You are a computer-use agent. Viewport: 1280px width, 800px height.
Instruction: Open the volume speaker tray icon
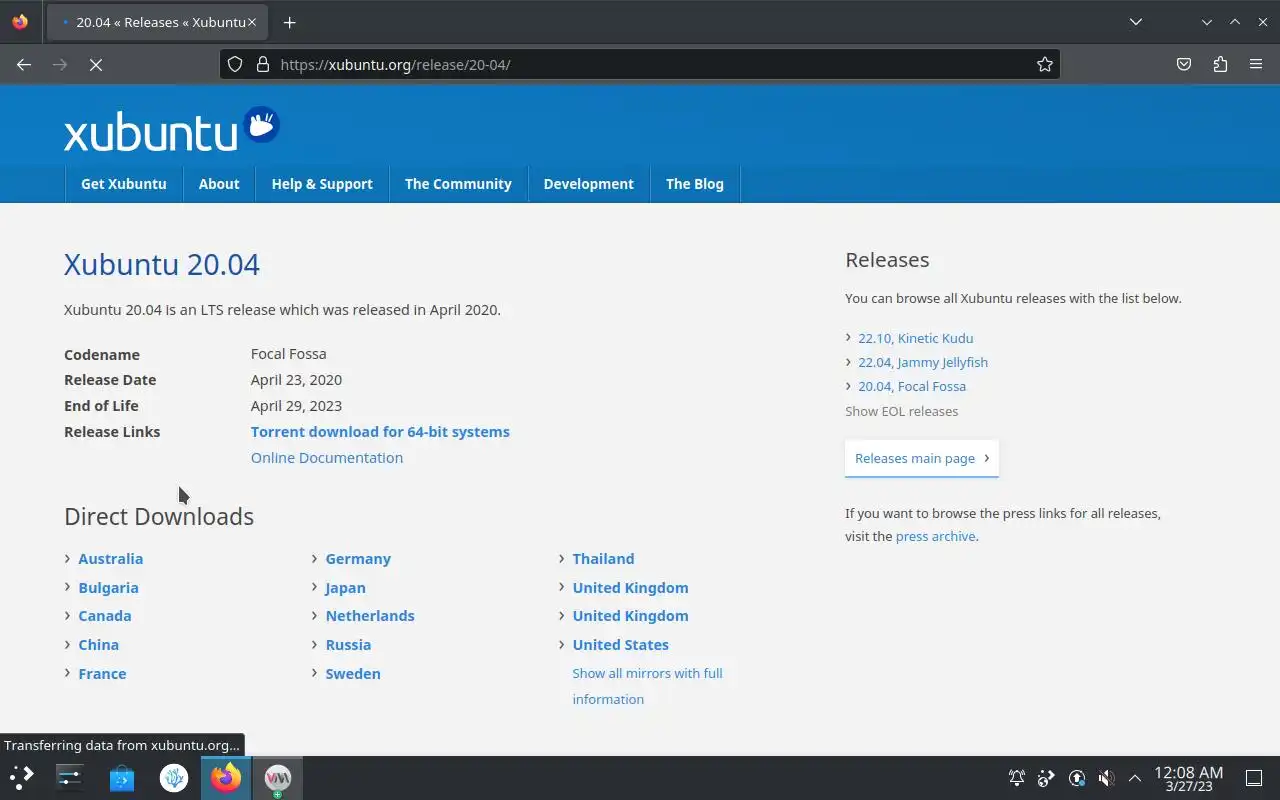point(1106,778)
